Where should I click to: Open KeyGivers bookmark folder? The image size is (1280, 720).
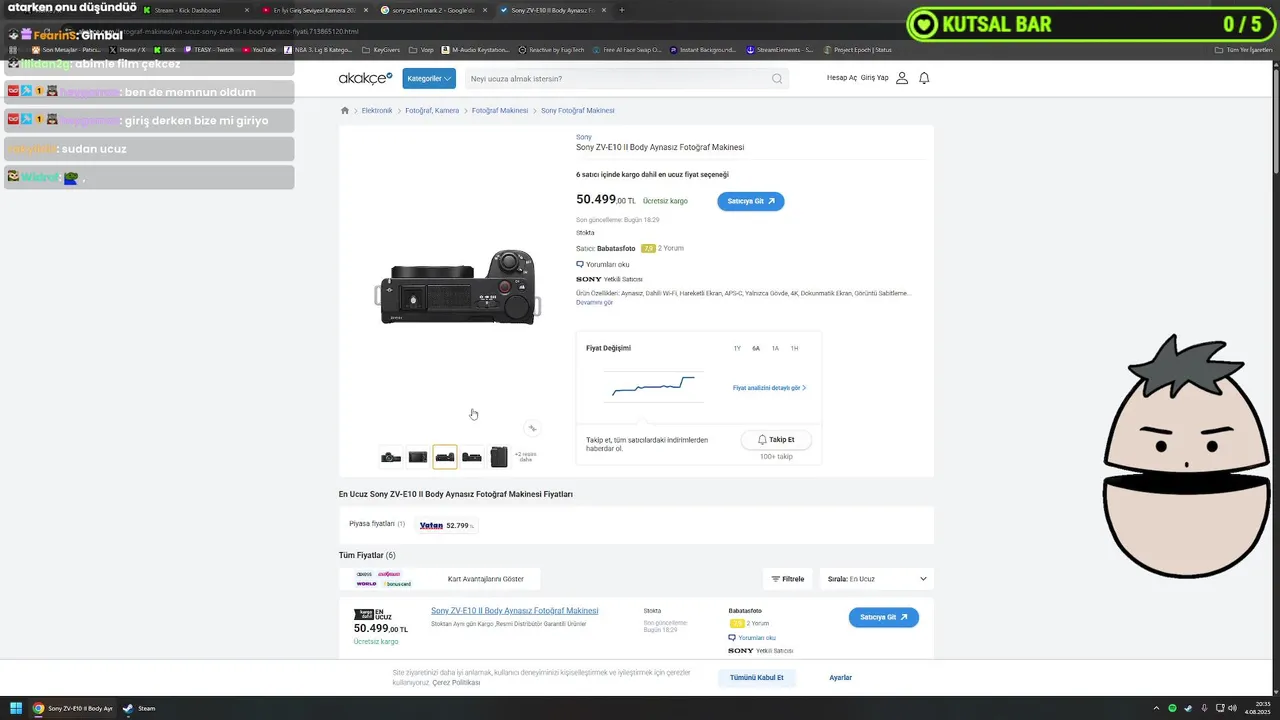(x=381, y=49)
